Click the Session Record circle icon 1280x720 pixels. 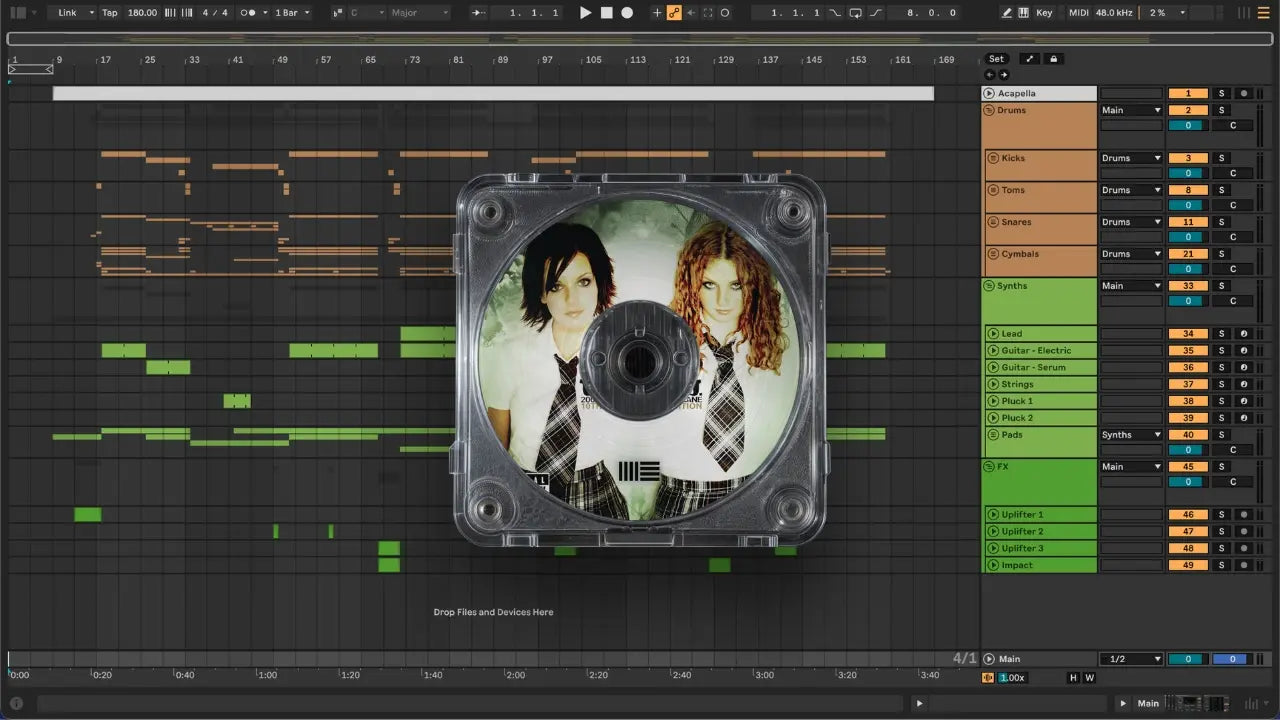pos(725,13)
